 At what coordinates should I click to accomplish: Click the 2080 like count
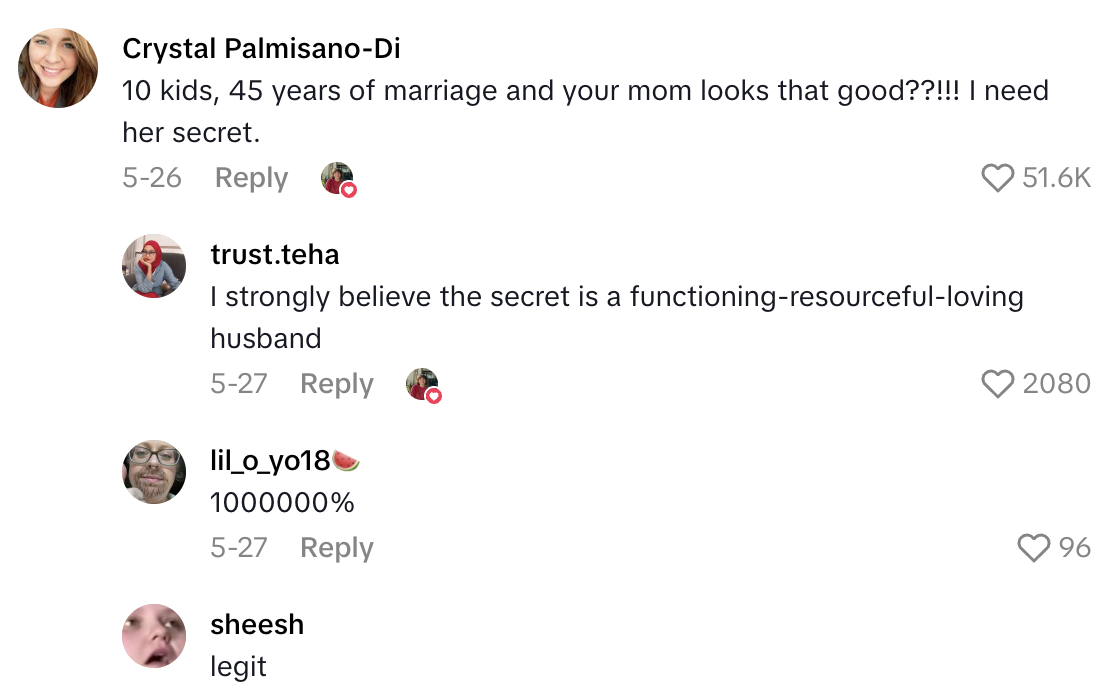point(1056,384)
